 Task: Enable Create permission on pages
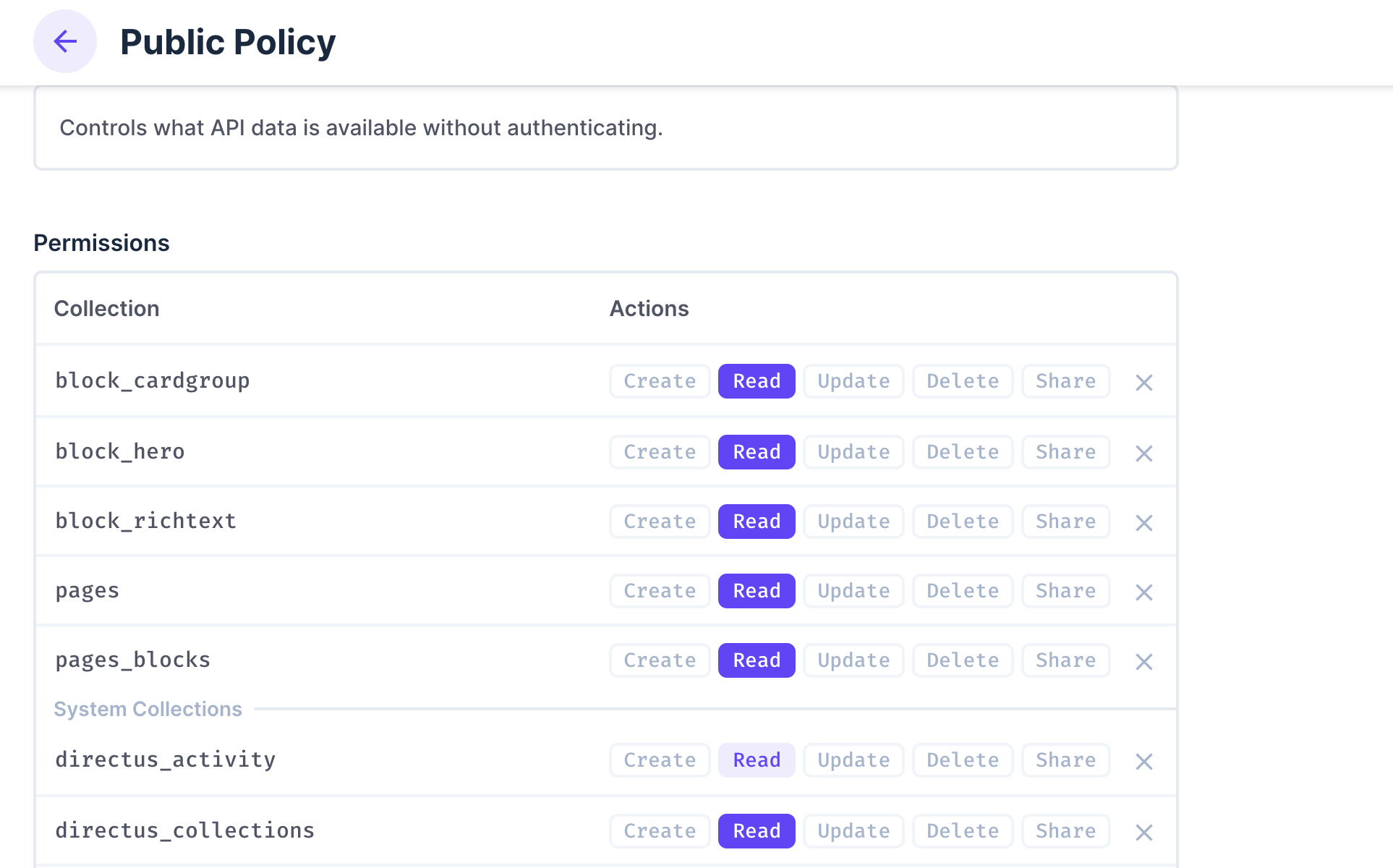pos(658,590)
